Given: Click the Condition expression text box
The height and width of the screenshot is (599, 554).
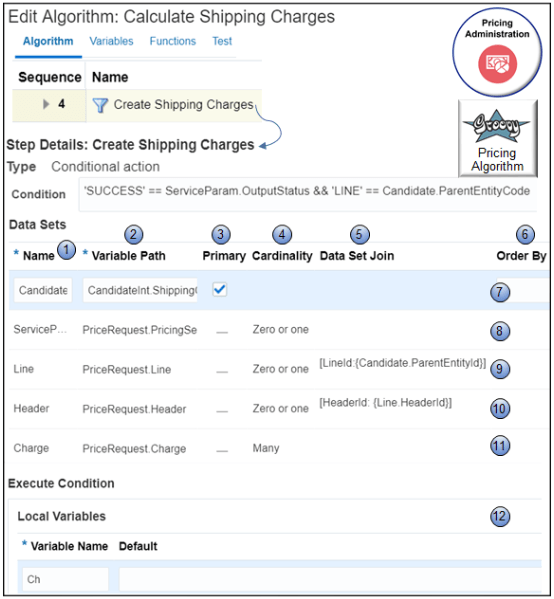Looking at the screenshot, I should coord(308,194).
